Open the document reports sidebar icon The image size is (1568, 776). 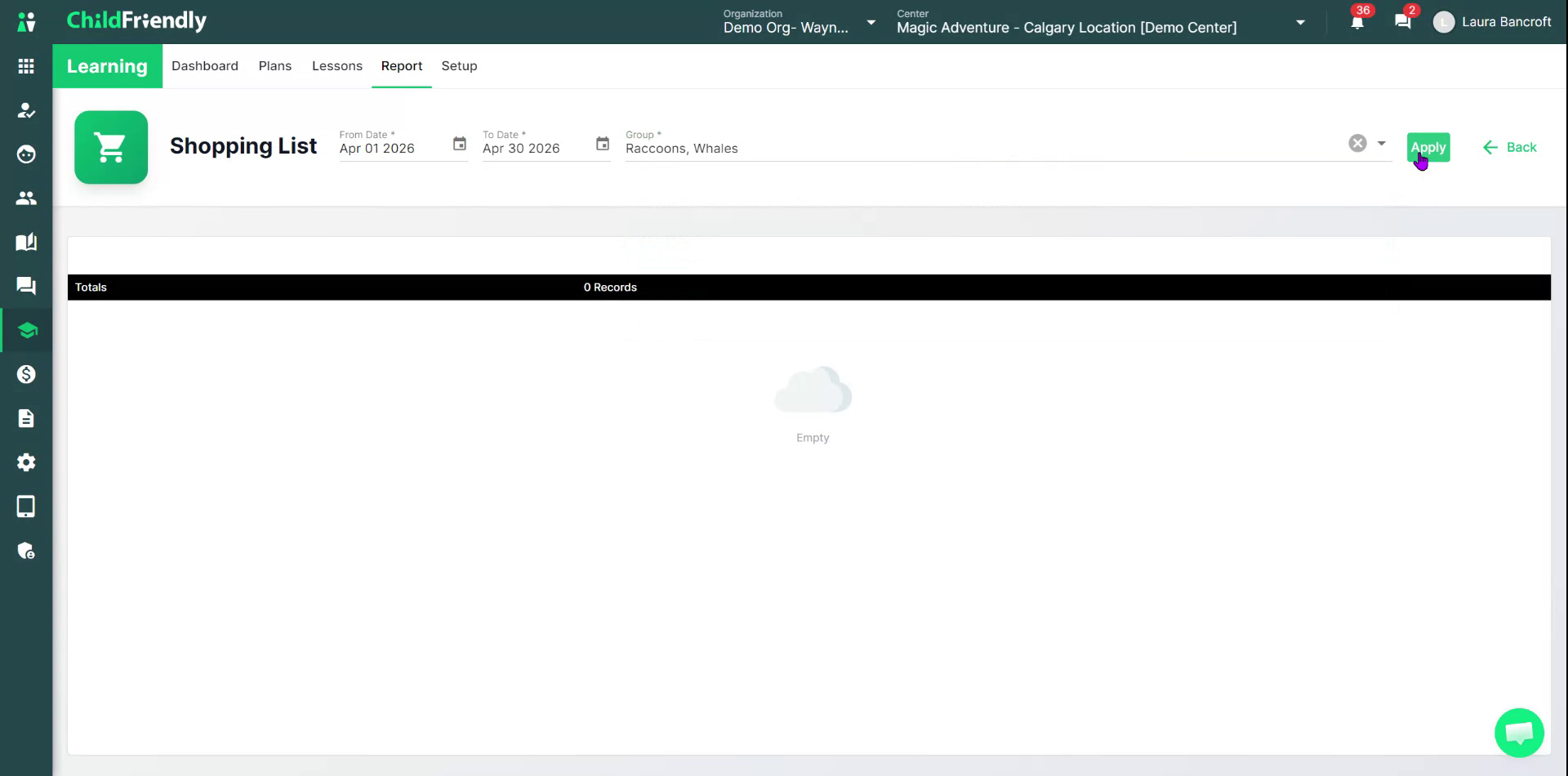[26, 418]
